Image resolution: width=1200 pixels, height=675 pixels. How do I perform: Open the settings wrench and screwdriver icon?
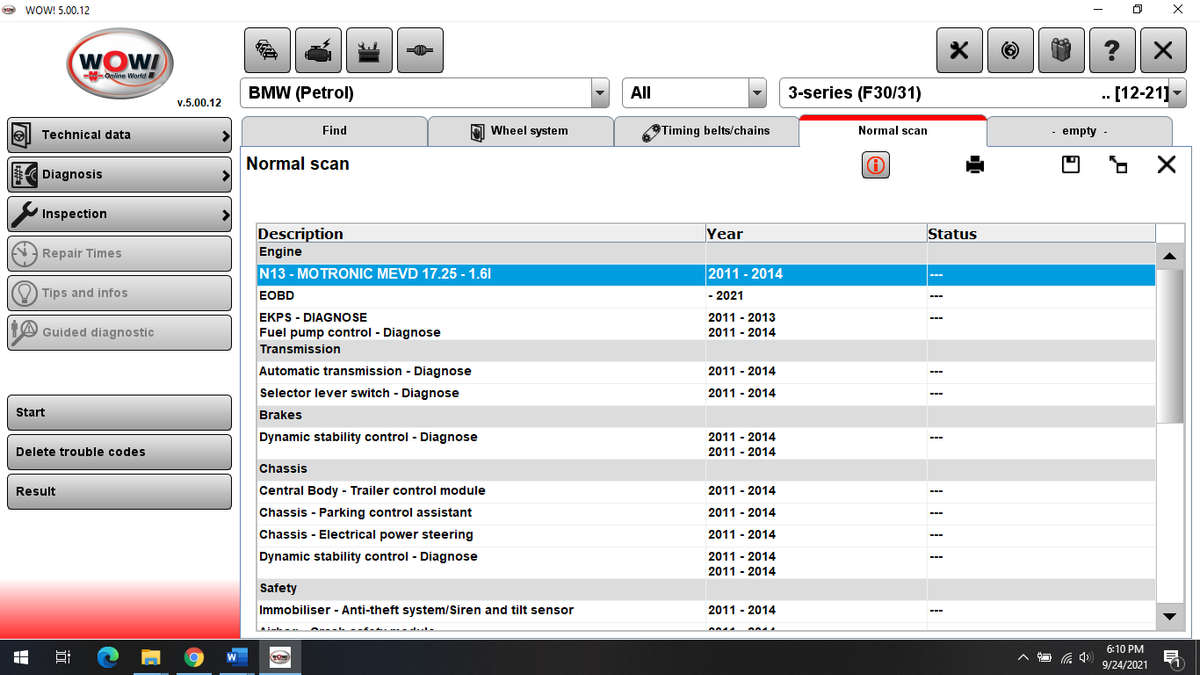point(959,50)
